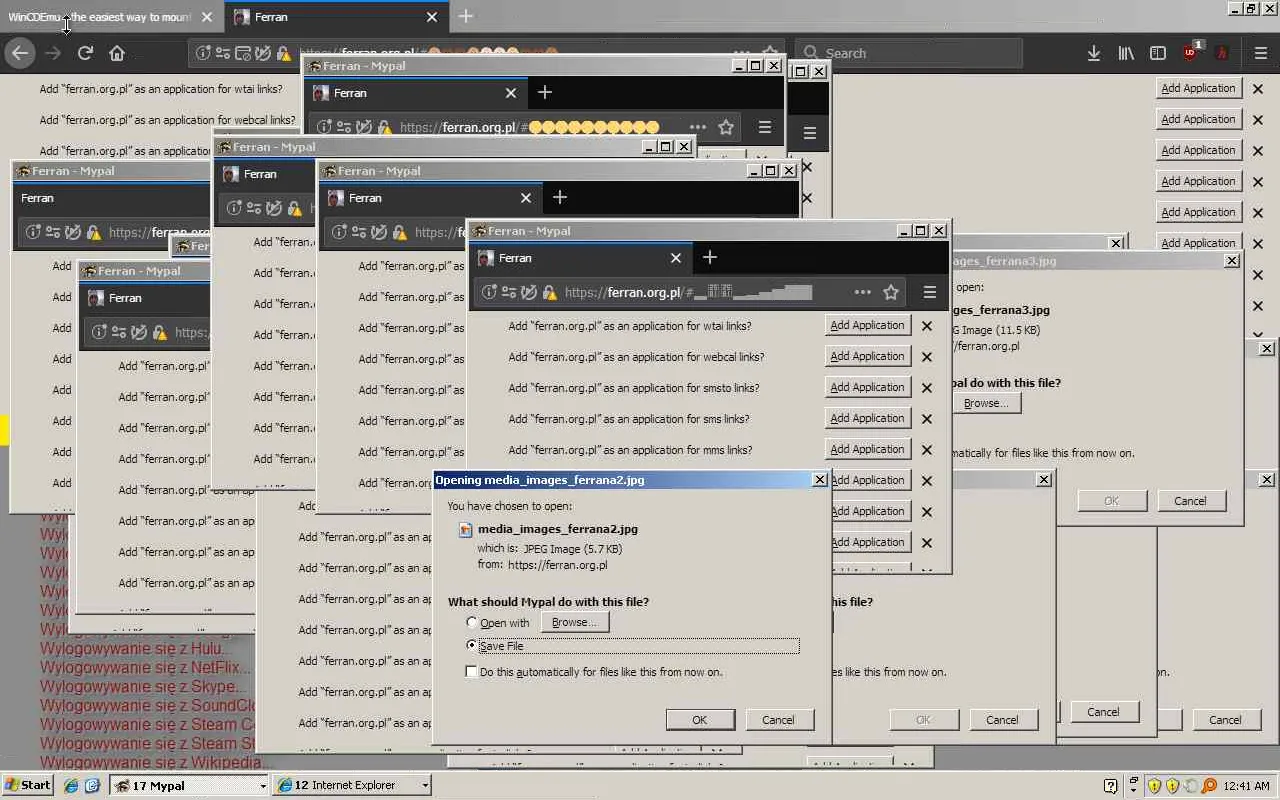The width and height of the screenshot is (1280, 800).
Task: Add Application for webcal links in main window
Action: [x=1198, y=119]
